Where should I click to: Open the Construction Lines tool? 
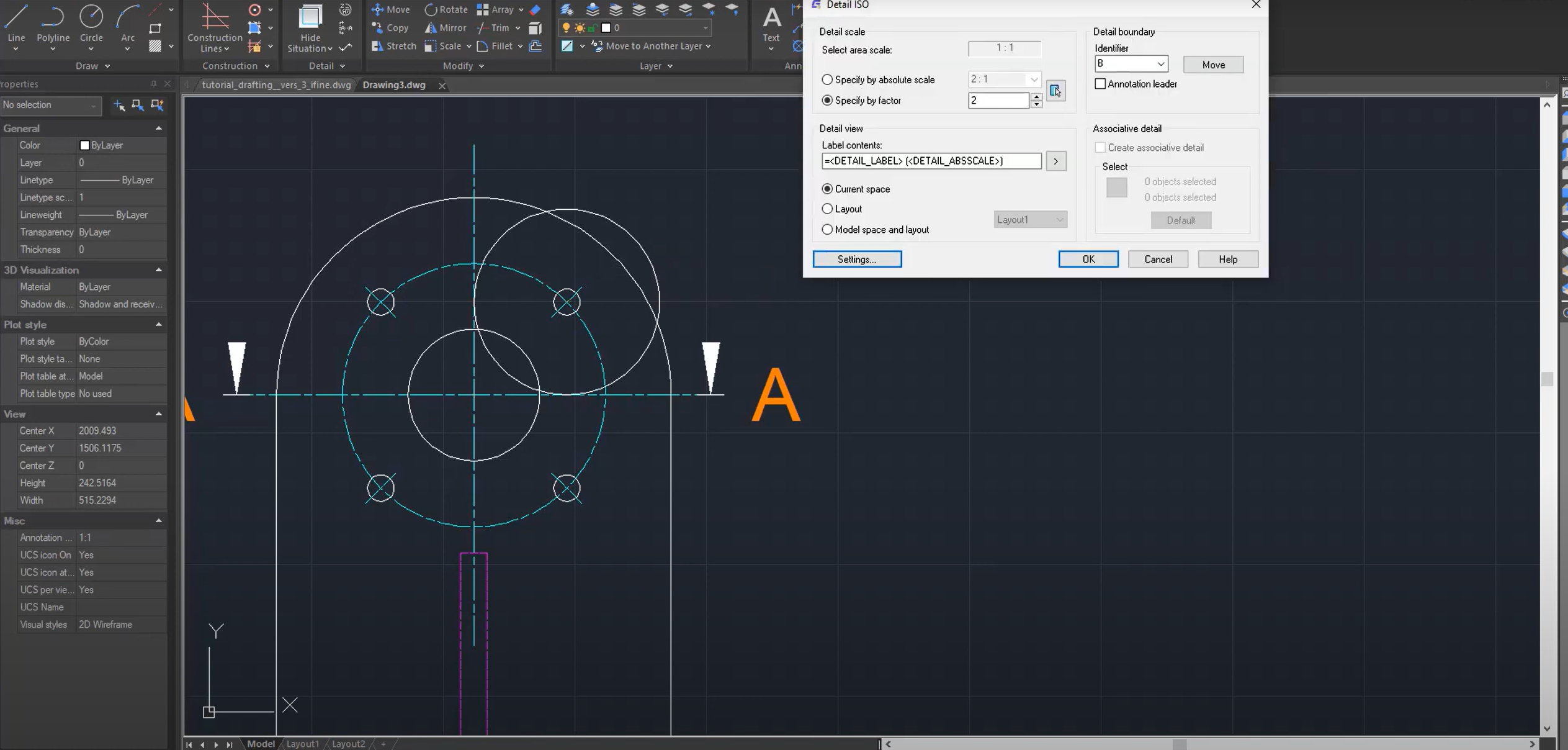pos(215,28)
